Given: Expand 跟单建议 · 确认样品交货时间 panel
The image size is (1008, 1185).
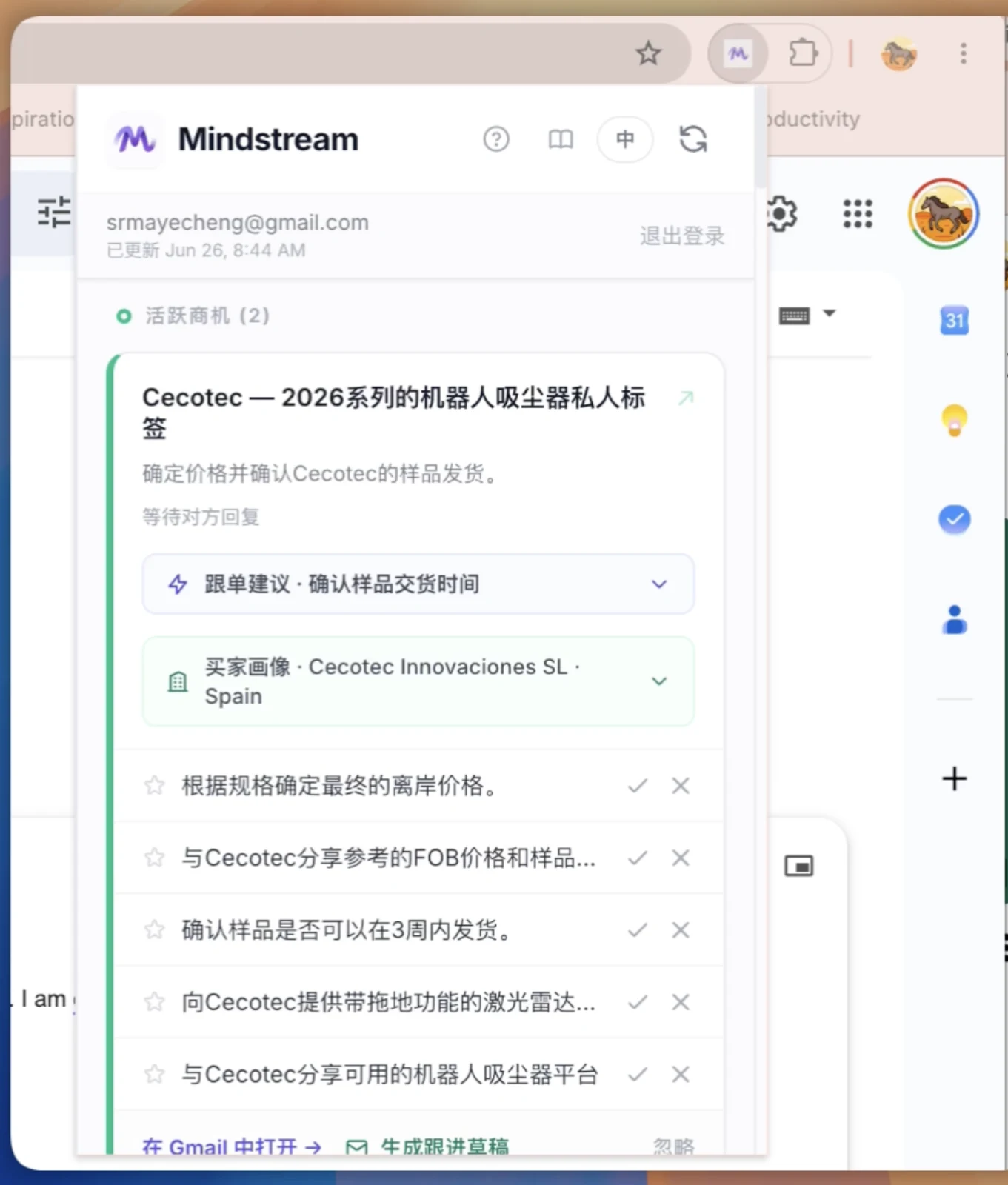Looking at the screenshot, I should 418,584.
